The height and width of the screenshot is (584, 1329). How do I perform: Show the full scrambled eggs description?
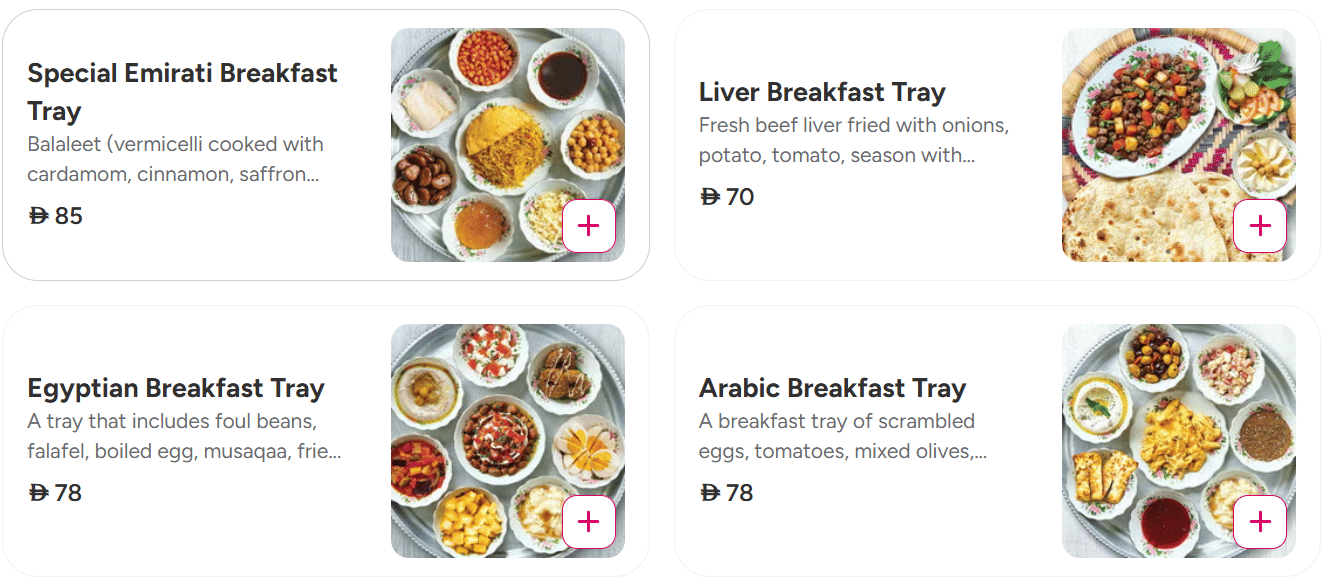click(843, 436)
